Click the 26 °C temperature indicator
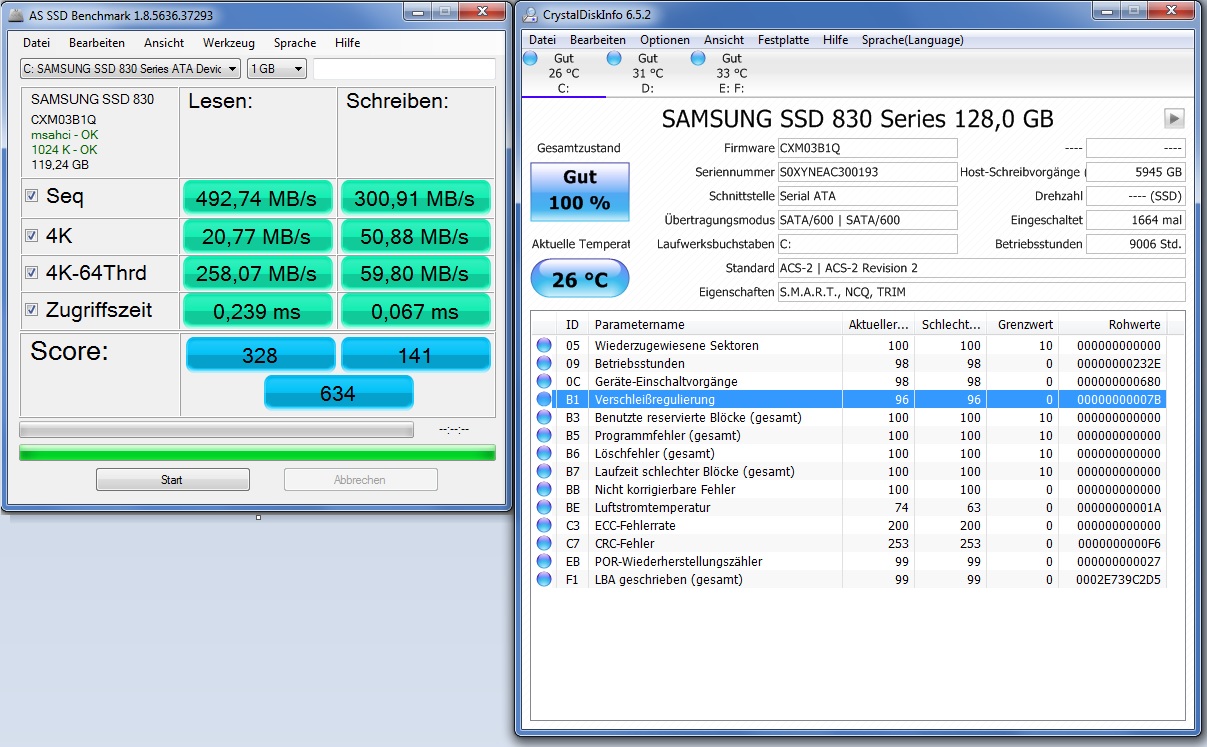This screenshot has height=747, width=1207. [580, 279]
